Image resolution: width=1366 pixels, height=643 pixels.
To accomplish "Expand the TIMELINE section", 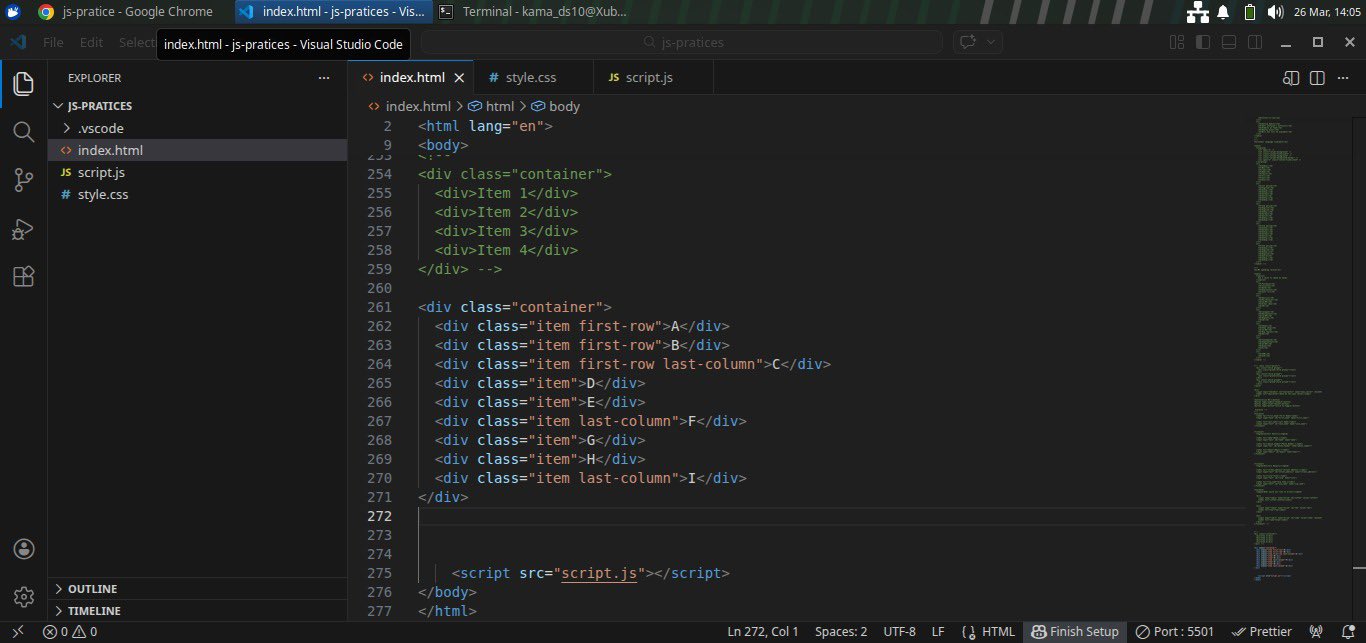I will tap(94, 611).
